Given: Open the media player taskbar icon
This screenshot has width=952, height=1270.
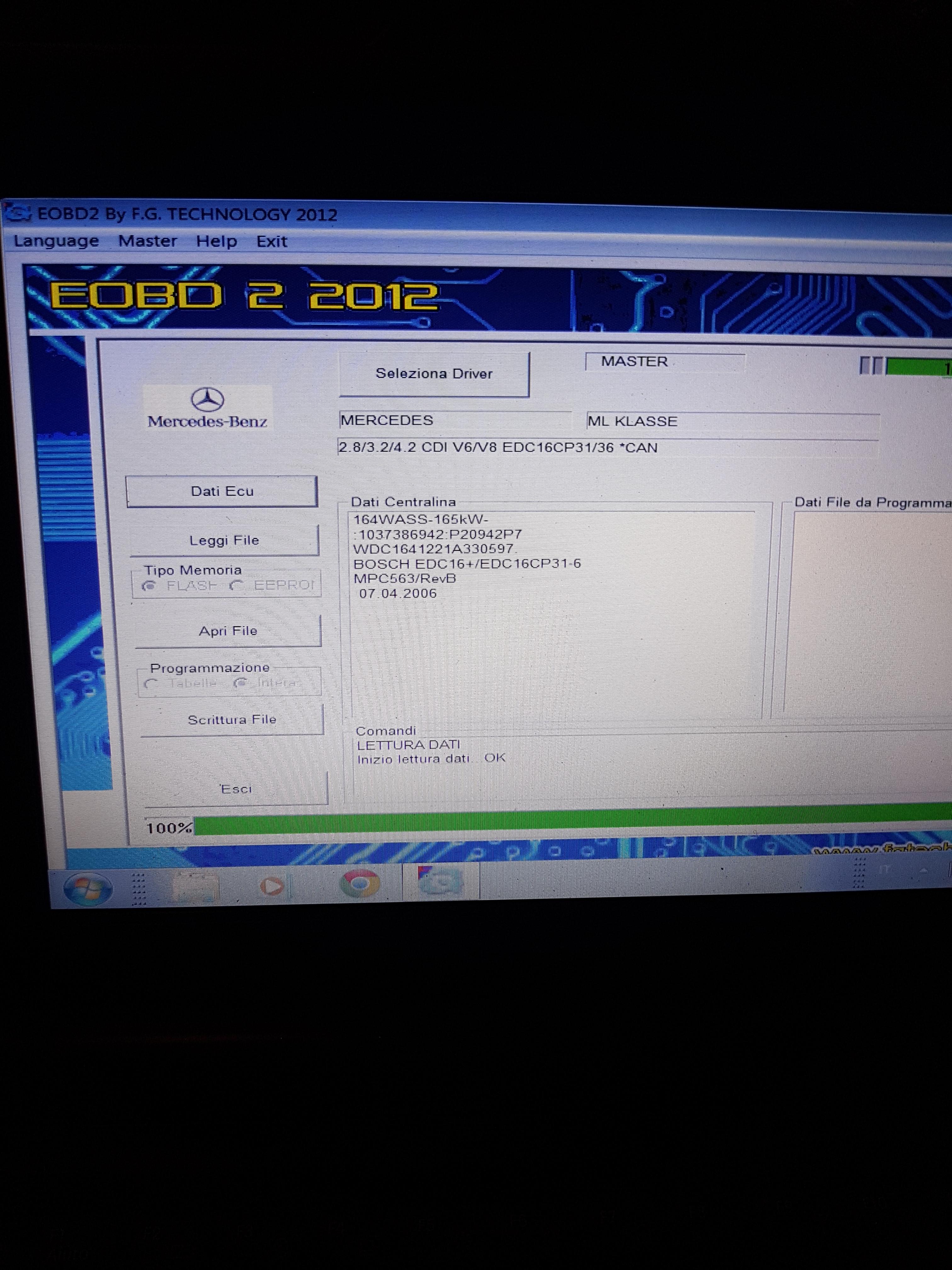Looking at the screenshot, I should pos(273,886).
